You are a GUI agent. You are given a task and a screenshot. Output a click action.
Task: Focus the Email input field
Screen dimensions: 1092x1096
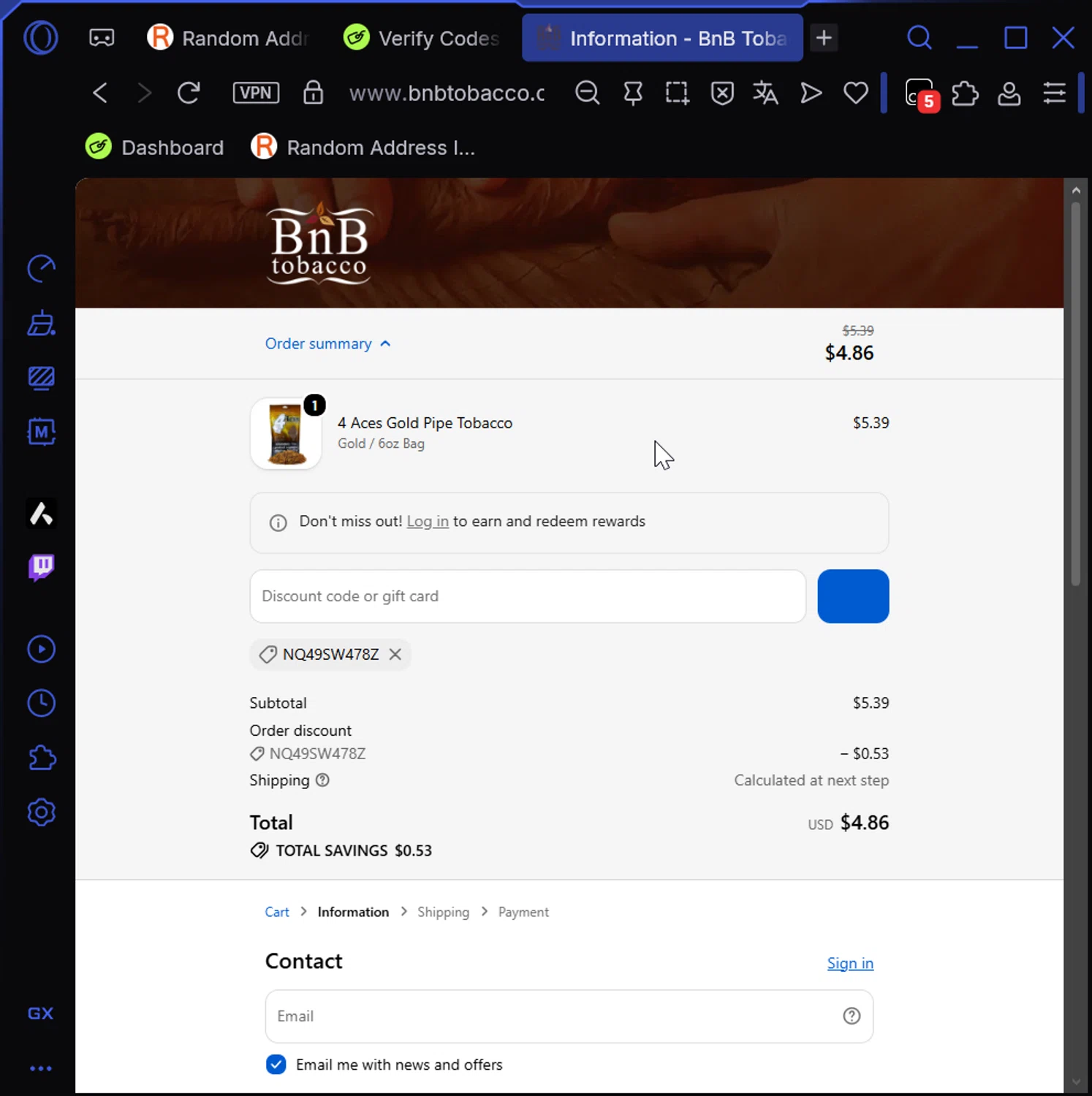(x=569, y=1016)
